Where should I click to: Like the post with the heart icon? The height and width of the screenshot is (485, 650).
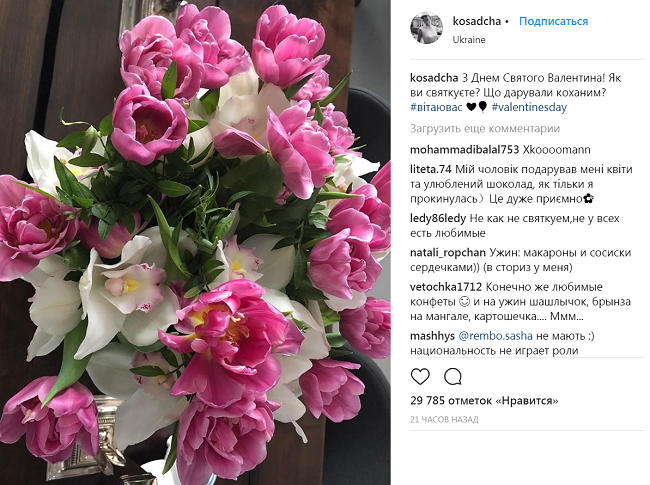pos(420,376)
